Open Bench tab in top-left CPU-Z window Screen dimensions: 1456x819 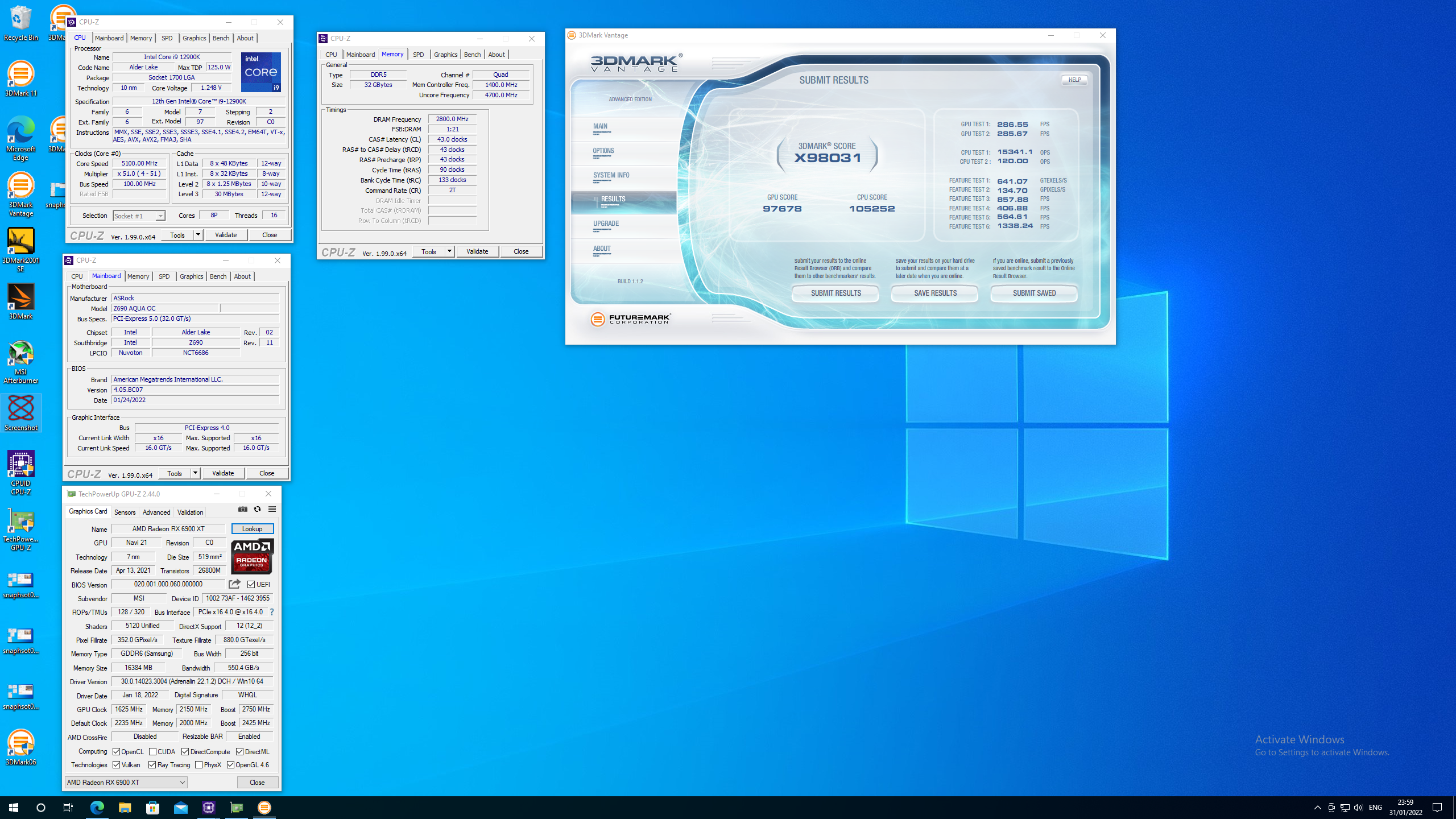click(x=221, y=38)
